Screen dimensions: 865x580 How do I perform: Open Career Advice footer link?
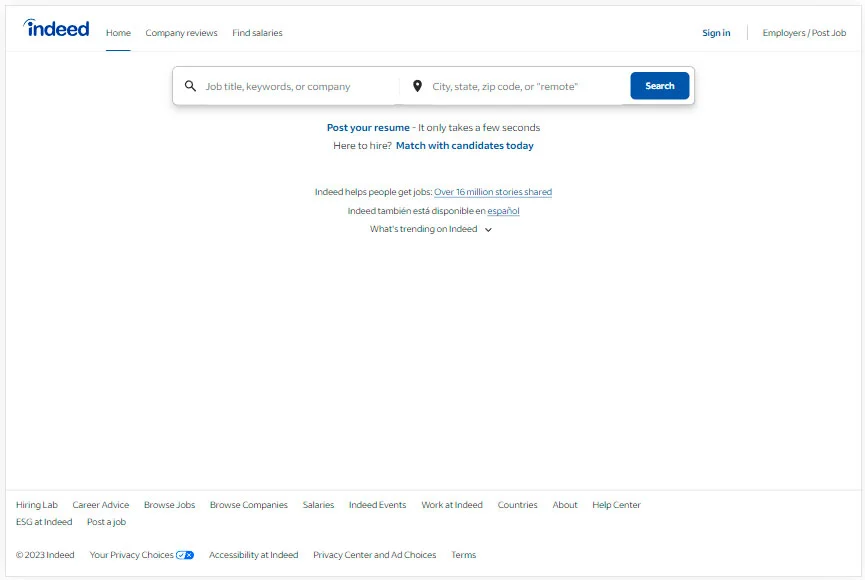(100, 505)
